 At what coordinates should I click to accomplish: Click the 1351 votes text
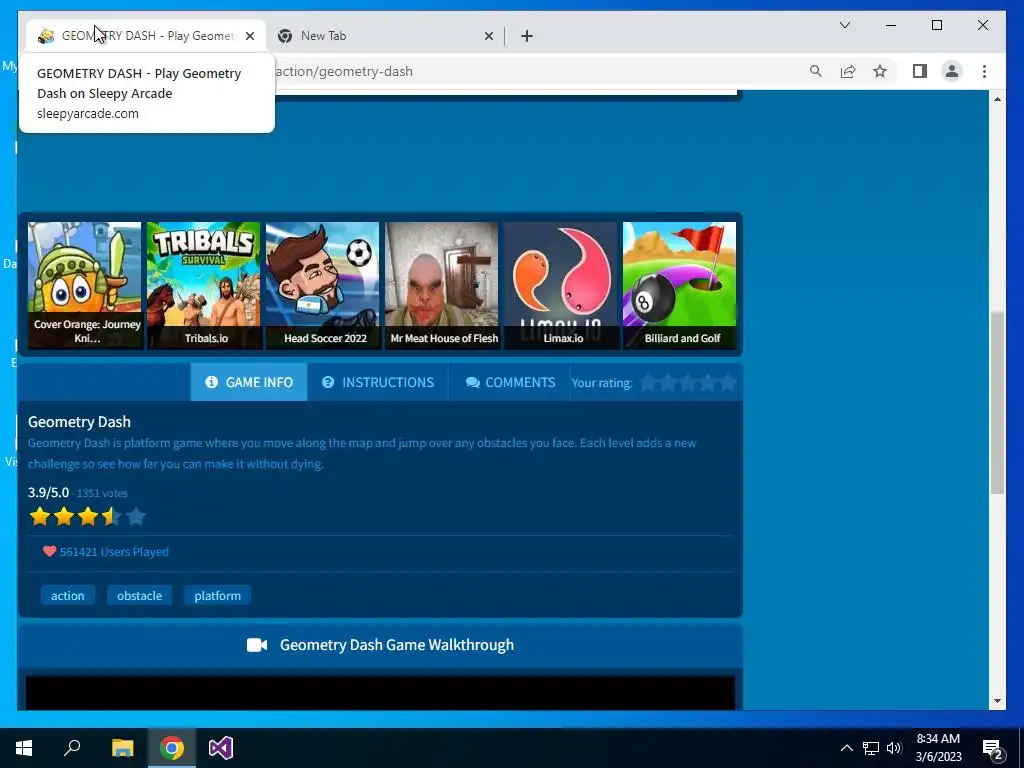point(103,493)
